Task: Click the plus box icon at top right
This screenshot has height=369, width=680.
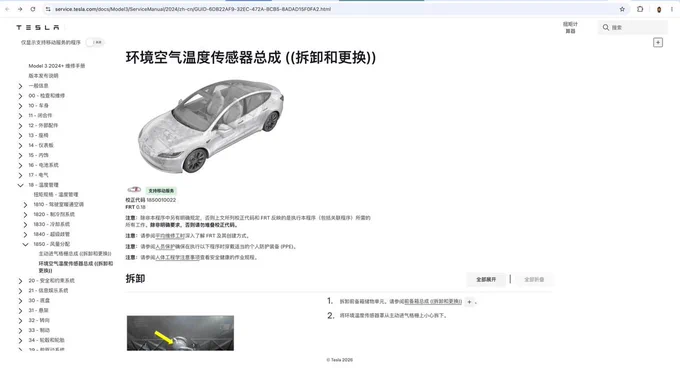Action: (x=658, y=42)
